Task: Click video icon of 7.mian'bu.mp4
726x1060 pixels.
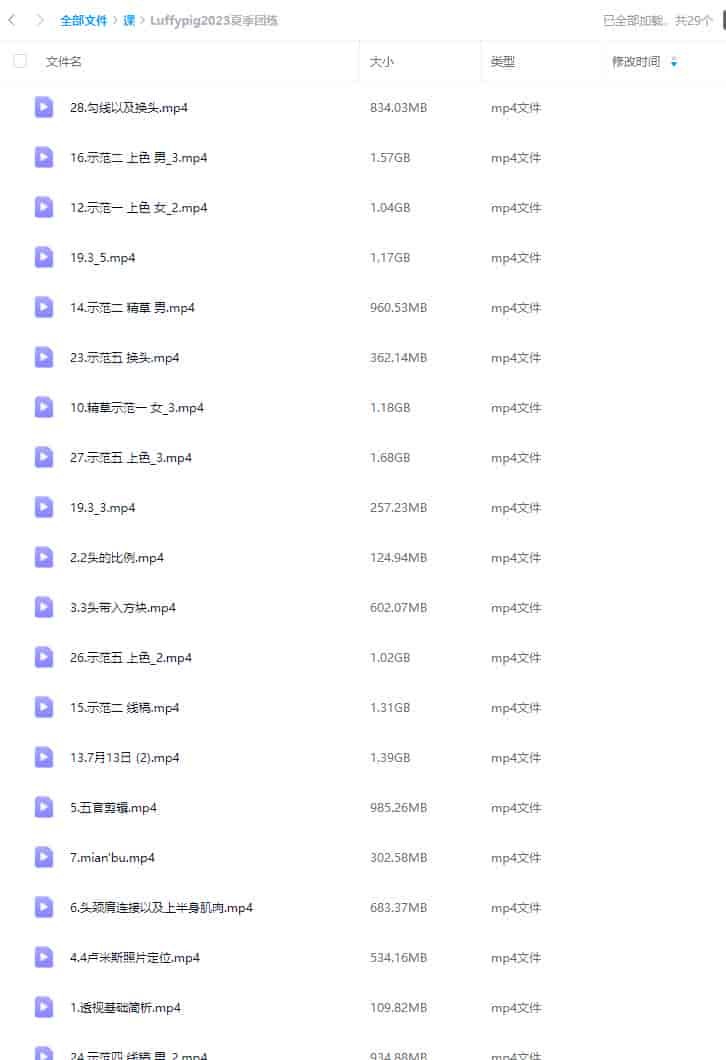Action: point(44,857)
